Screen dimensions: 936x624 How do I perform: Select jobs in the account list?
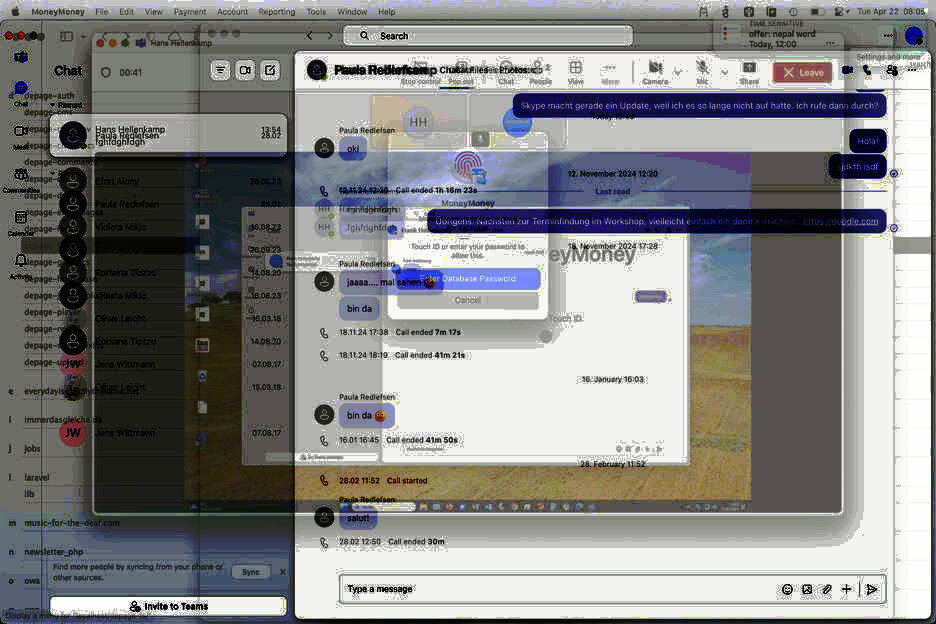[32, 448]
